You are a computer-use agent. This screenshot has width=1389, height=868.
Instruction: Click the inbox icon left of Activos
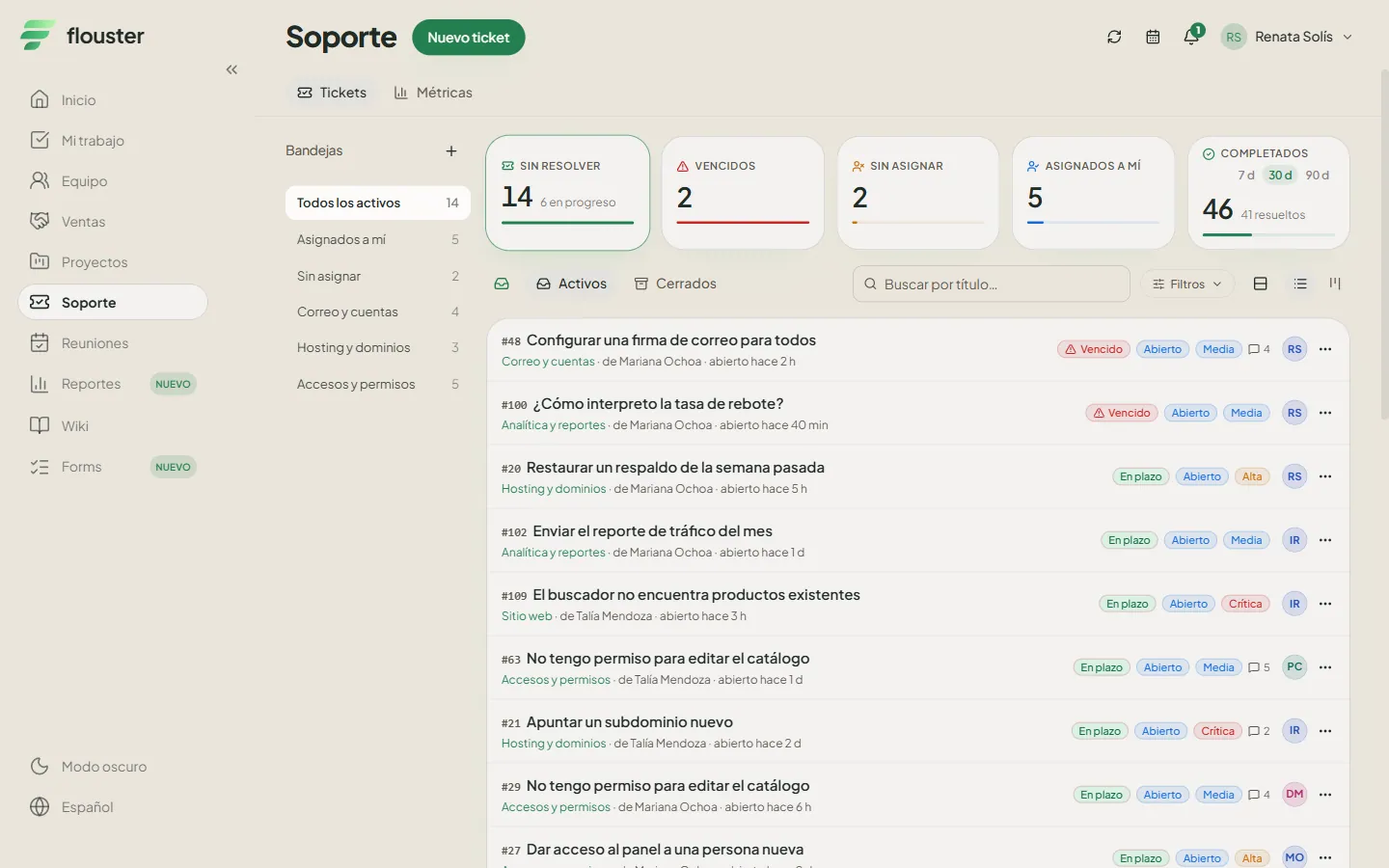[x=502, y=284]
